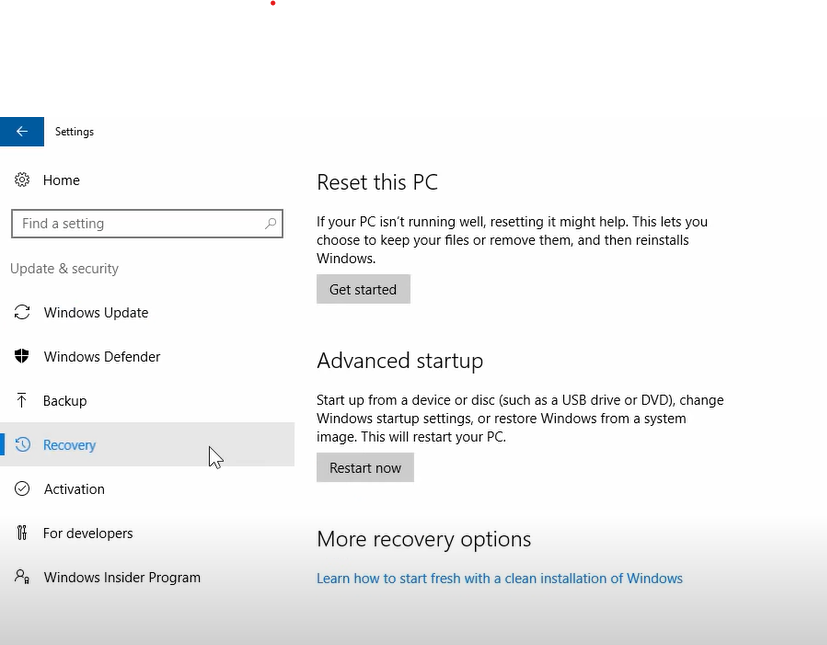
Task: Click the Update & security label
Action: (64, 268)
